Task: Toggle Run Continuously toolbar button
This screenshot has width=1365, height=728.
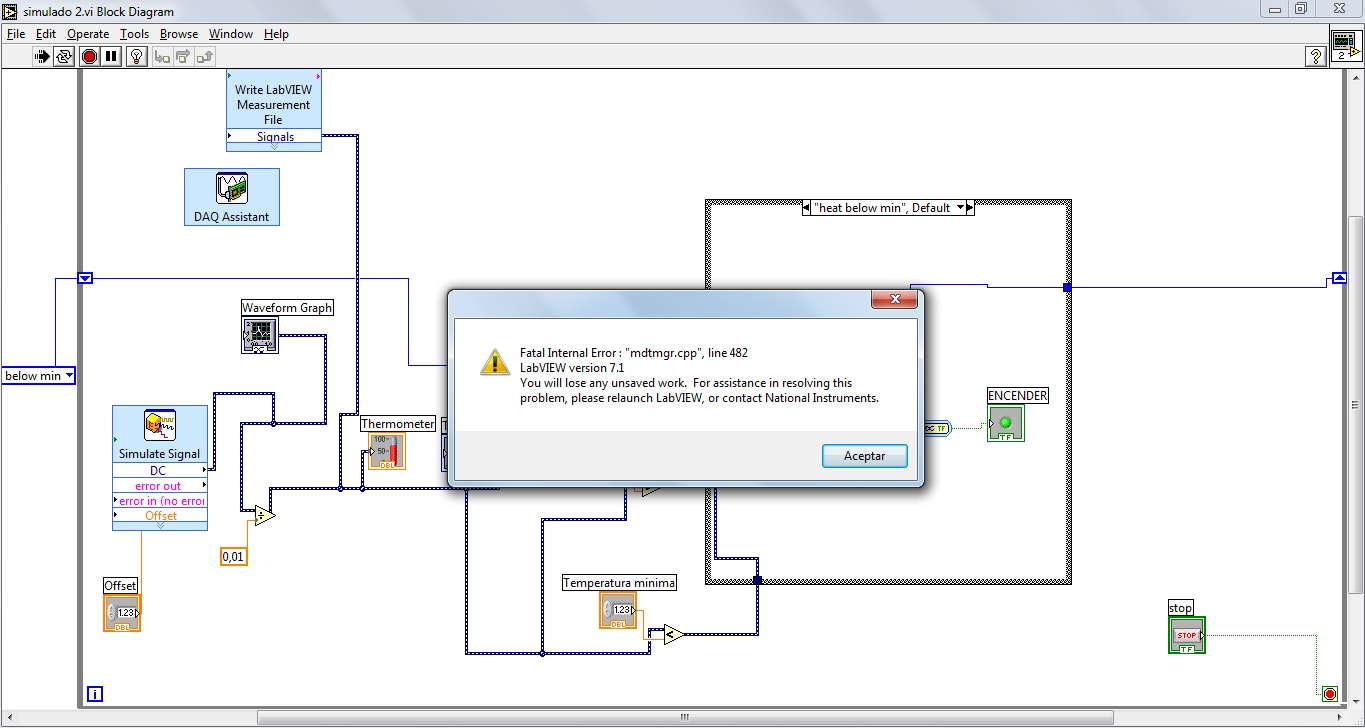Action: pos(64,57)
